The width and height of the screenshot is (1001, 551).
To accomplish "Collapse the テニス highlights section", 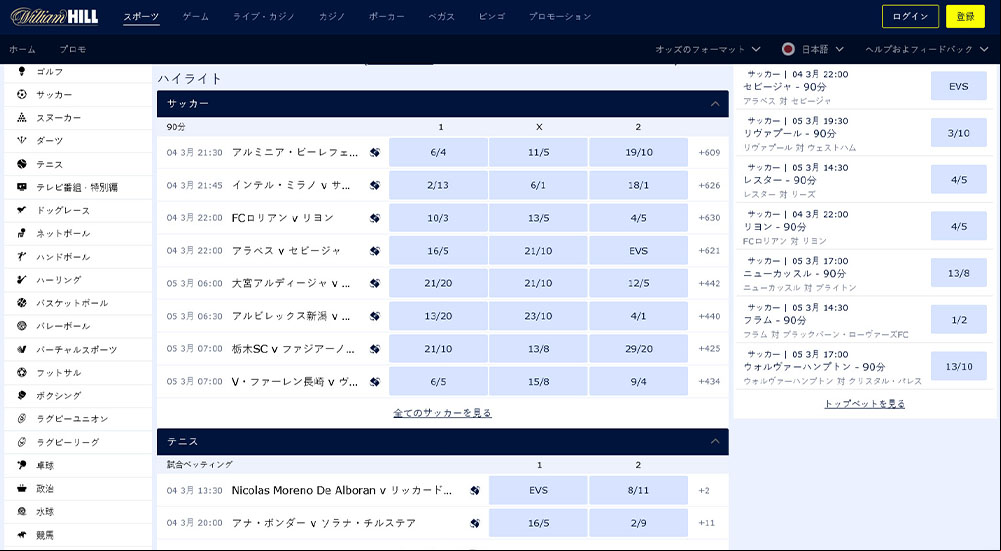I will click(x=715, y=441).
